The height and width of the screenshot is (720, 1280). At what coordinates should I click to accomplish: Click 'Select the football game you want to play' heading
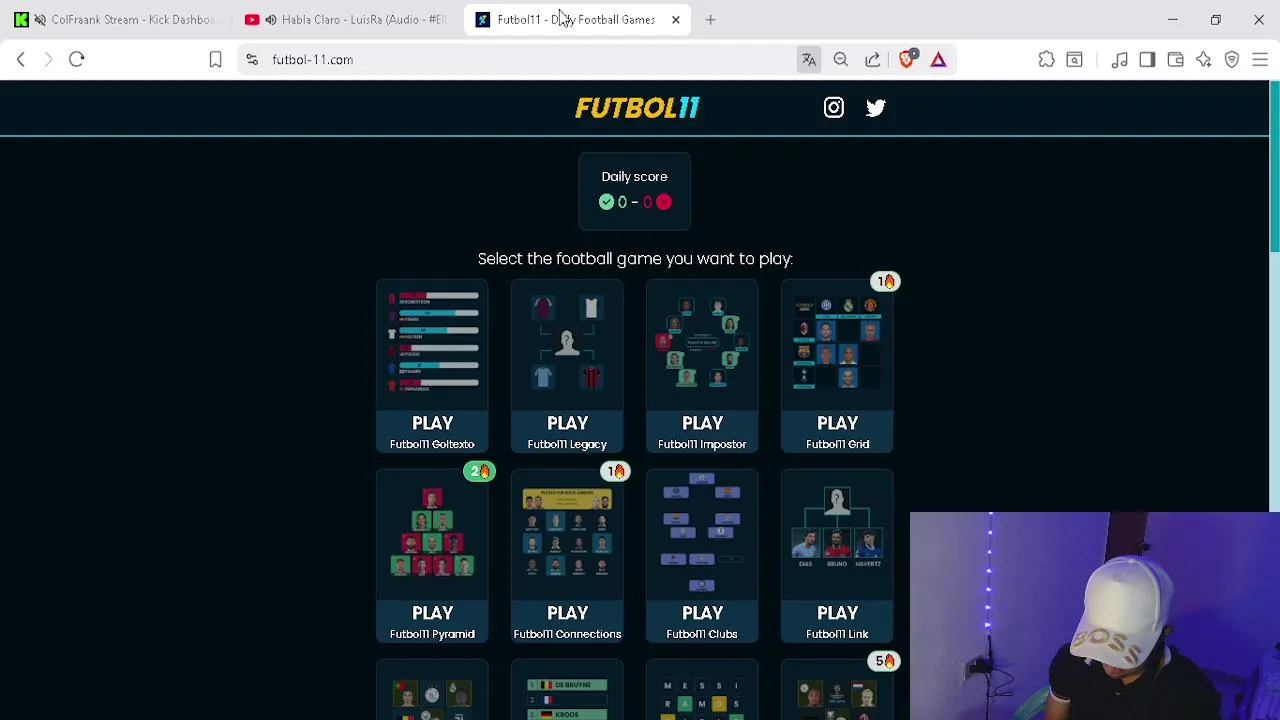coord(635,259)
